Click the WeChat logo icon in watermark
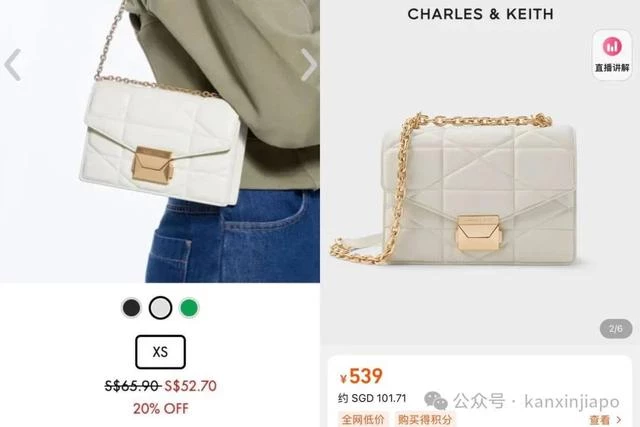 point(436,401)
